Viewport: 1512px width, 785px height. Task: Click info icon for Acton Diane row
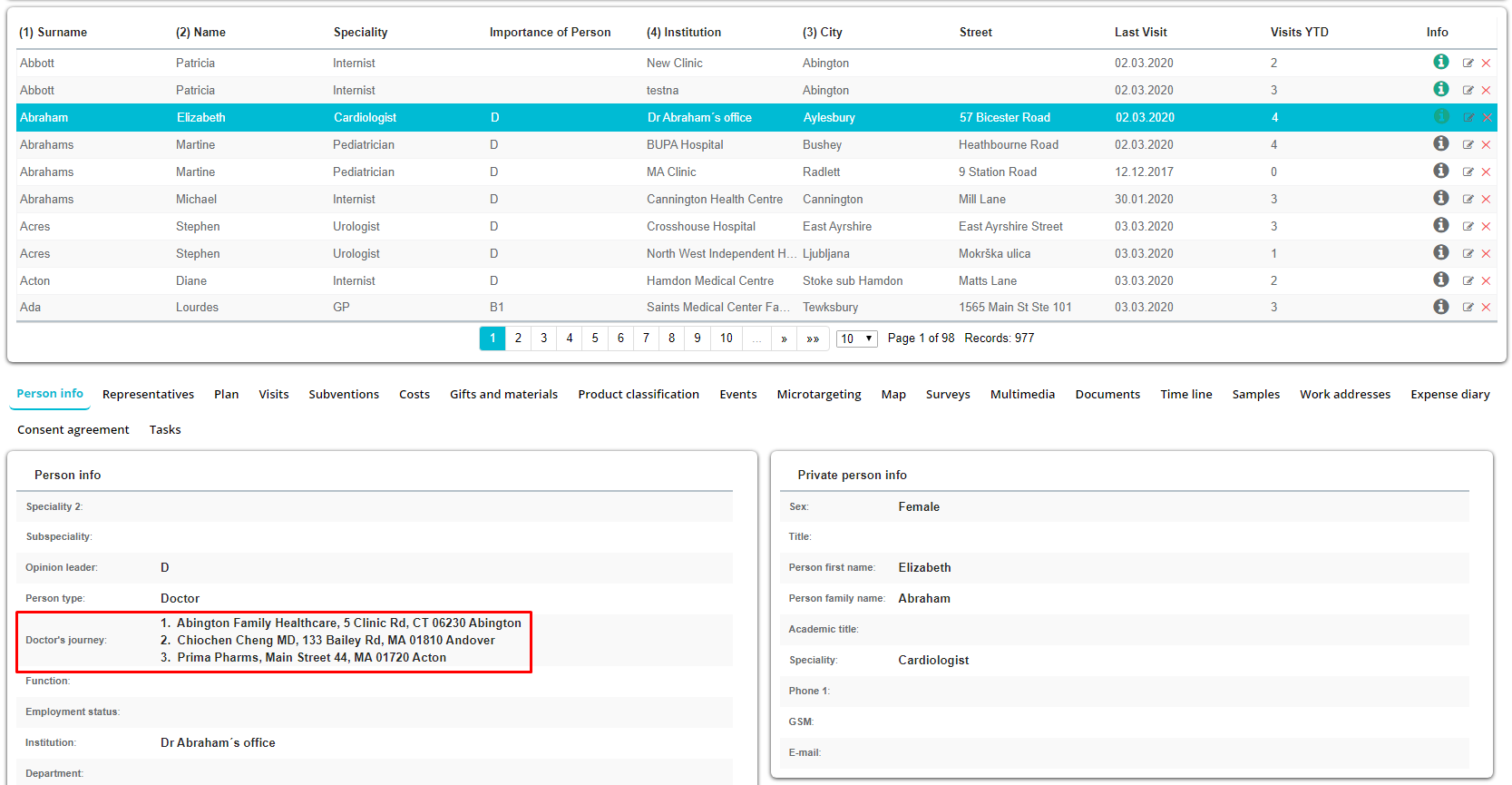pyautogui.click(x=1440, y=280)
